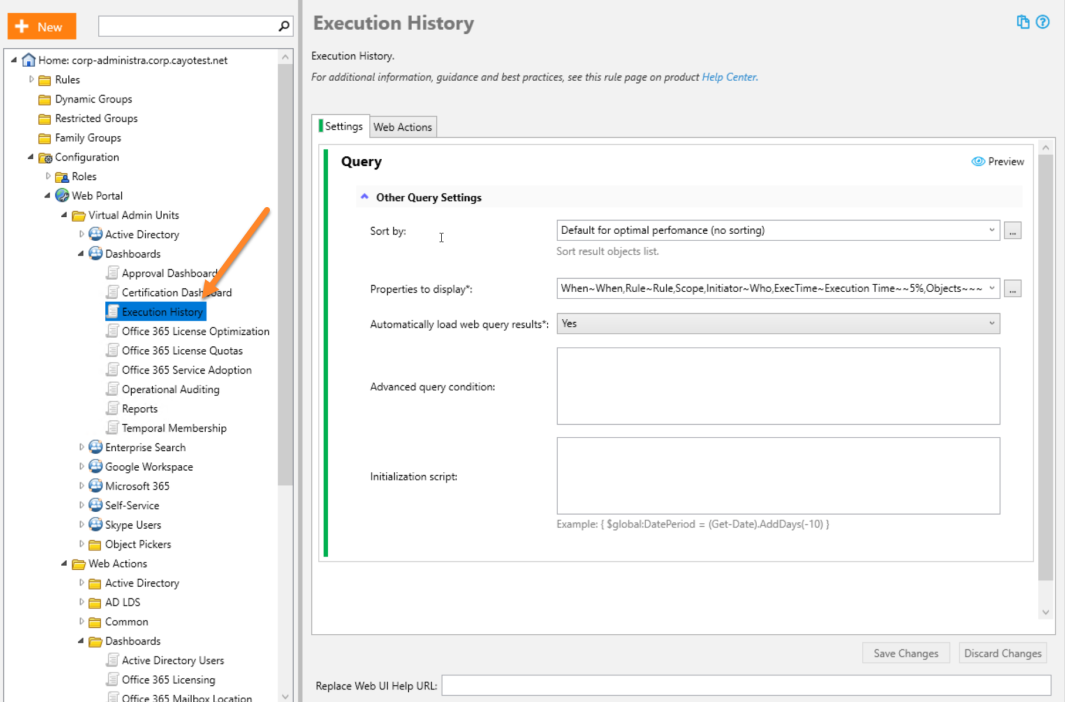Viewport: 1065px width, 702px height.
Task: Open the Help Center link
Action: (x=729, y=77)
